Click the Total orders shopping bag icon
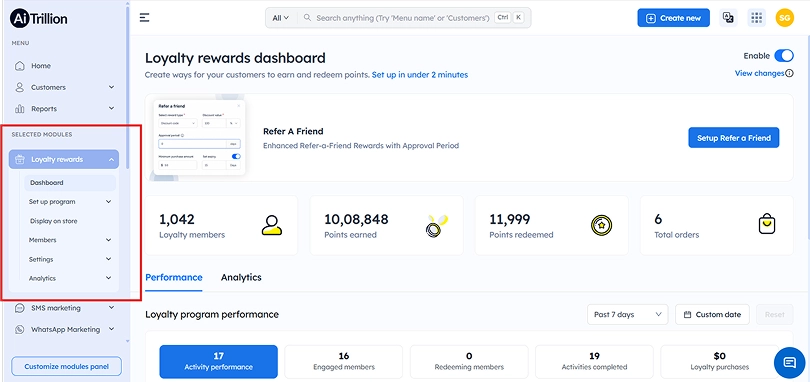810x382 pixels. click(767, 224)
